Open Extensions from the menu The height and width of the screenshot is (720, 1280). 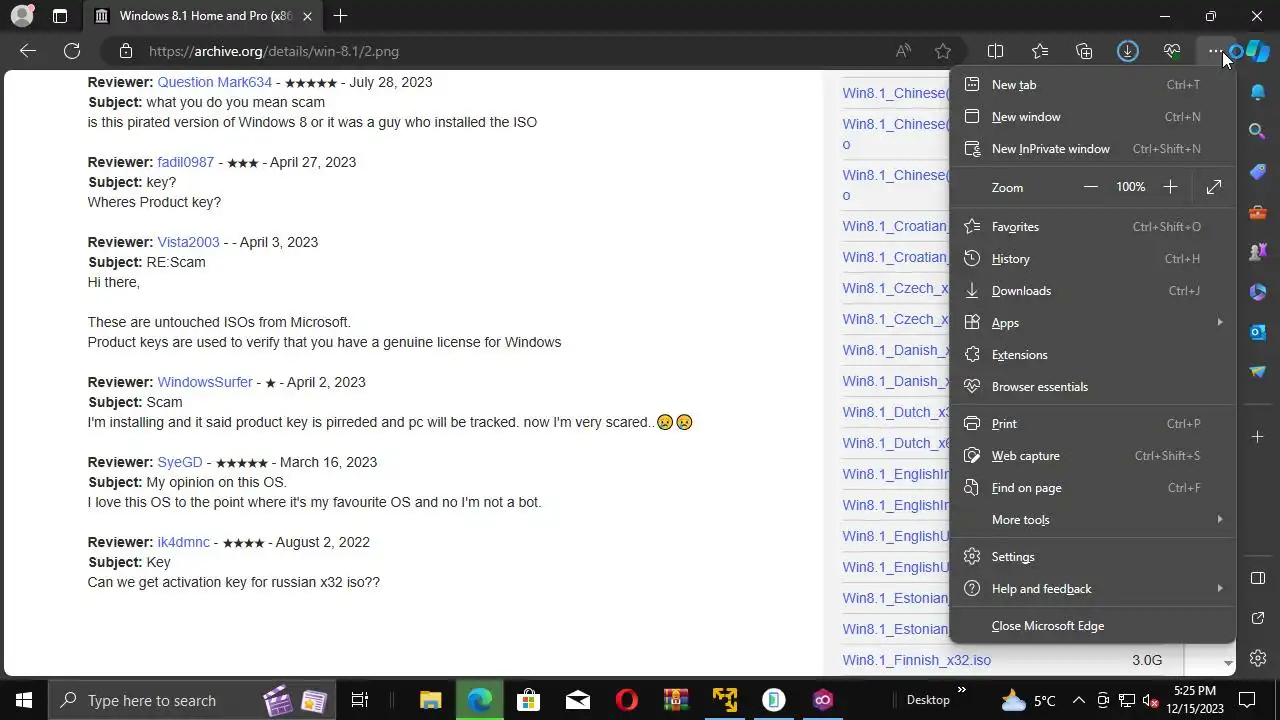(1092, 355)
